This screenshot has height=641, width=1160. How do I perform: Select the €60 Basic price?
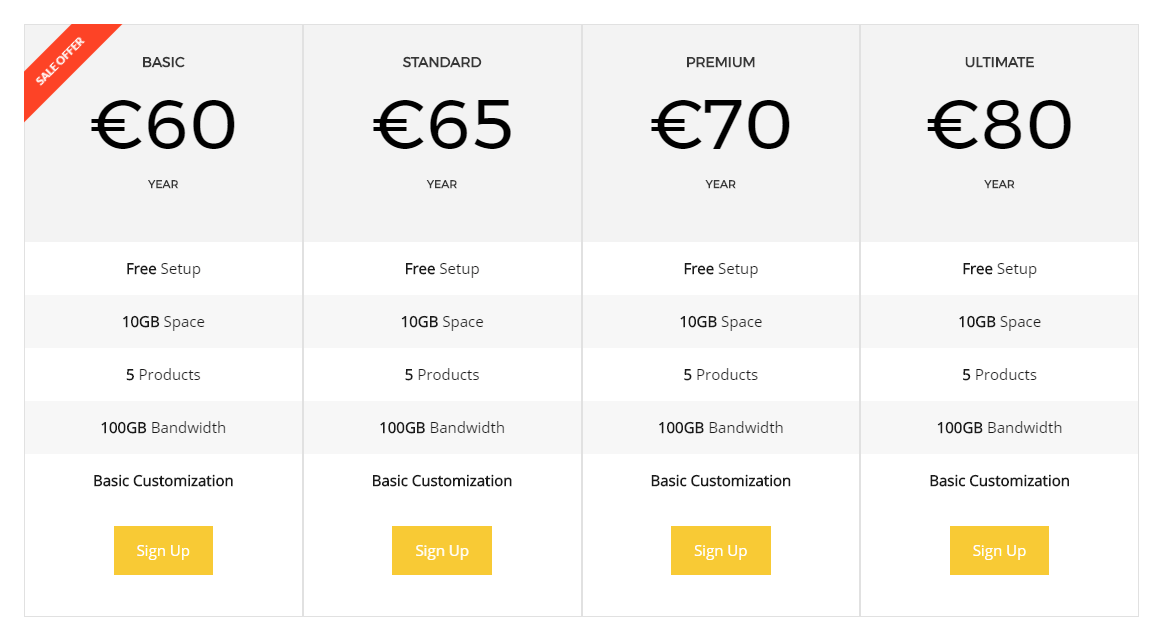(x=163, y=126)
